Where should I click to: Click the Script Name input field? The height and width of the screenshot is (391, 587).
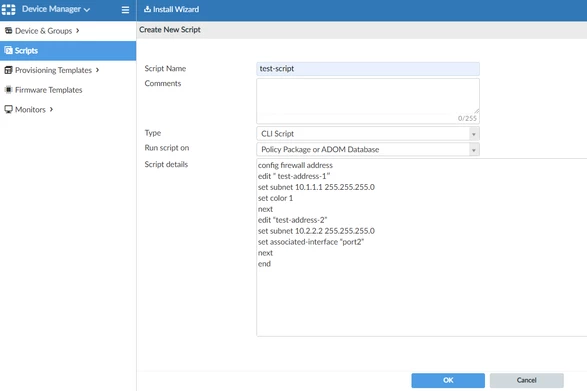tap(368, 69)
